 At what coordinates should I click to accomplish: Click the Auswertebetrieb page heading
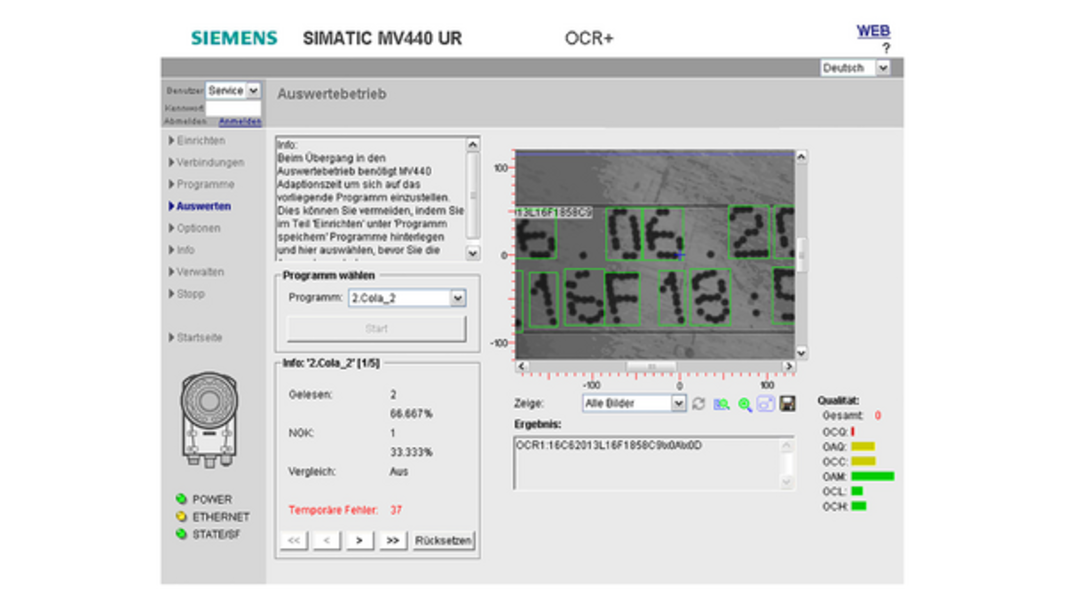tap(331, 94)
